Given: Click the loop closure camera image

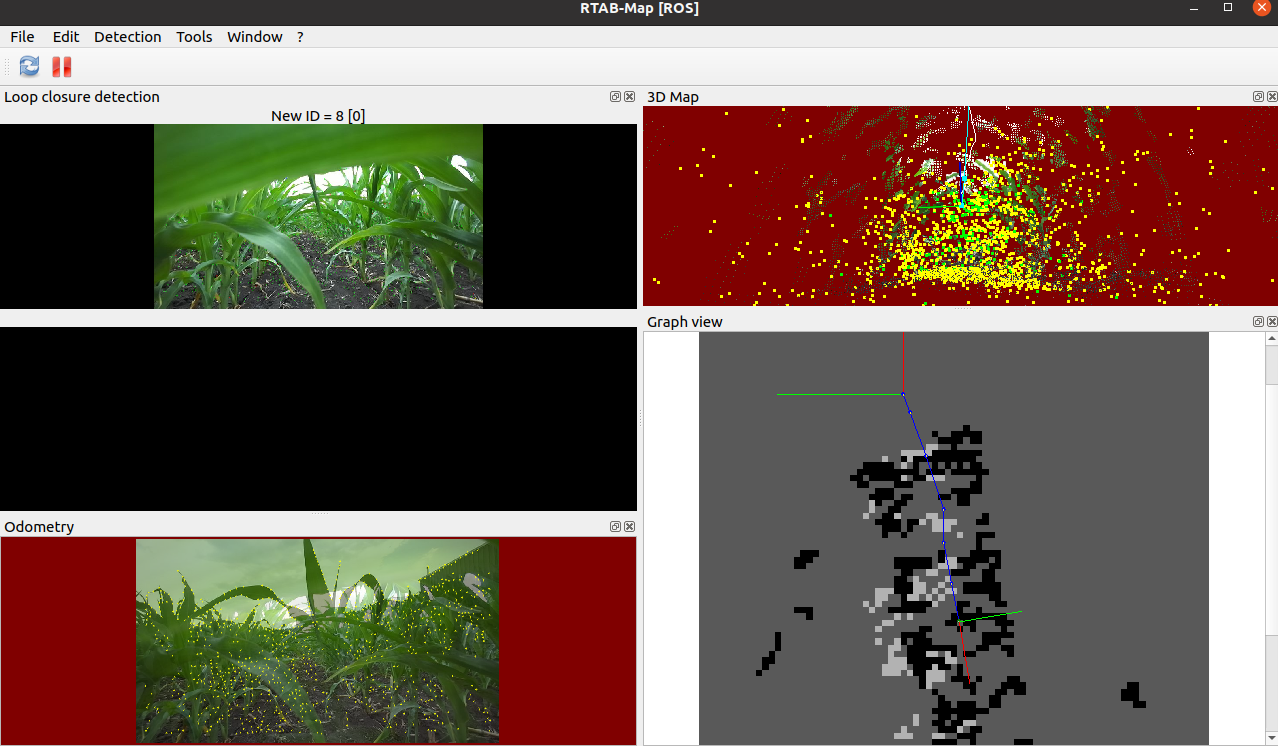Looking at the screenshot, I should click(x=318, y=216).
